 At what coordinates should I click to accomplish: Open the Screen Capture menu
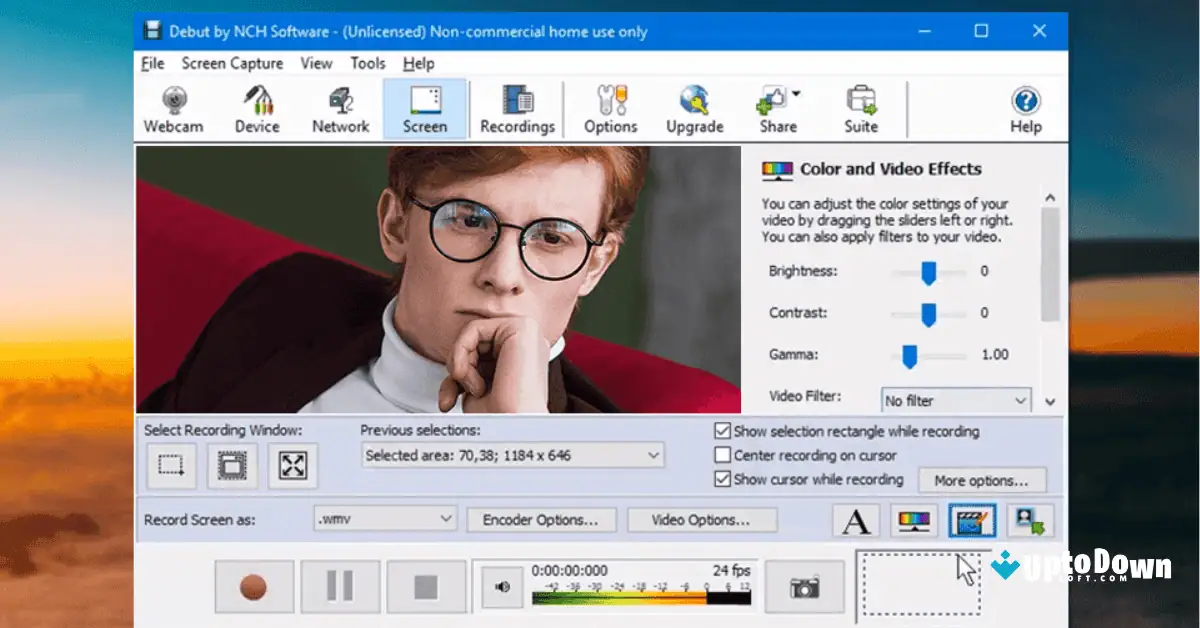click(x=232, y=63)
